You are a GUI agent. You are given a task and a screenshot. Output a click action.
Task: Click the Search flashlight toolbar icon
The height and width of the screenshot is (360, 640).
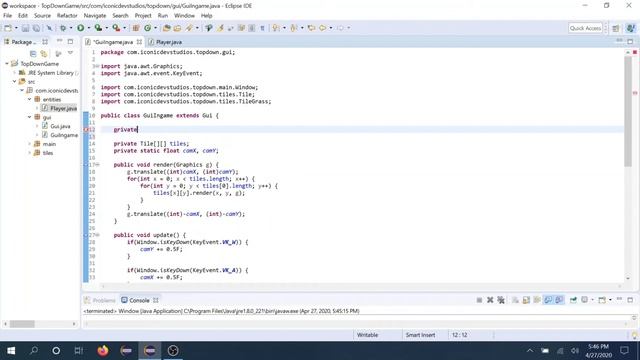tap(189, 28)
